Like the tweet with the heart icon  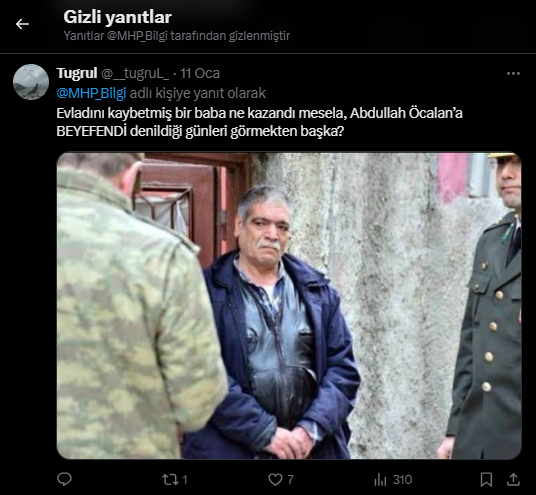pos(275,480)
